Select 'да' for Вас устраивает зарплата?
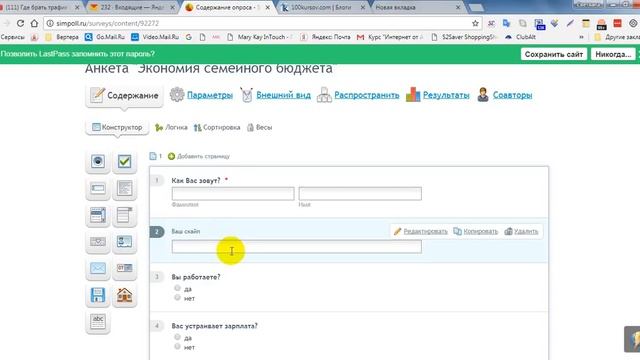The height and width of the screenshot is (360, 640). 177,337
